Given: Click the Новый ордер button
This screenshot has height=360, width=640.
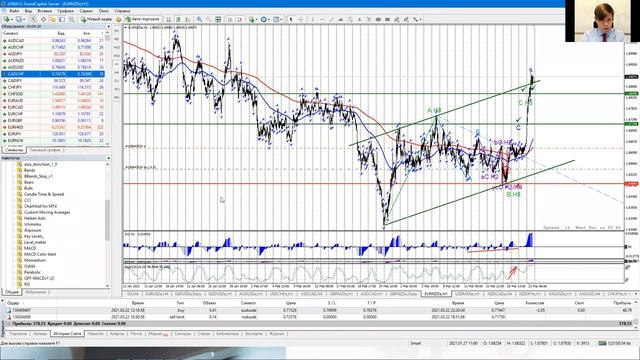Looking at the screenshot, I should [96, 19].
